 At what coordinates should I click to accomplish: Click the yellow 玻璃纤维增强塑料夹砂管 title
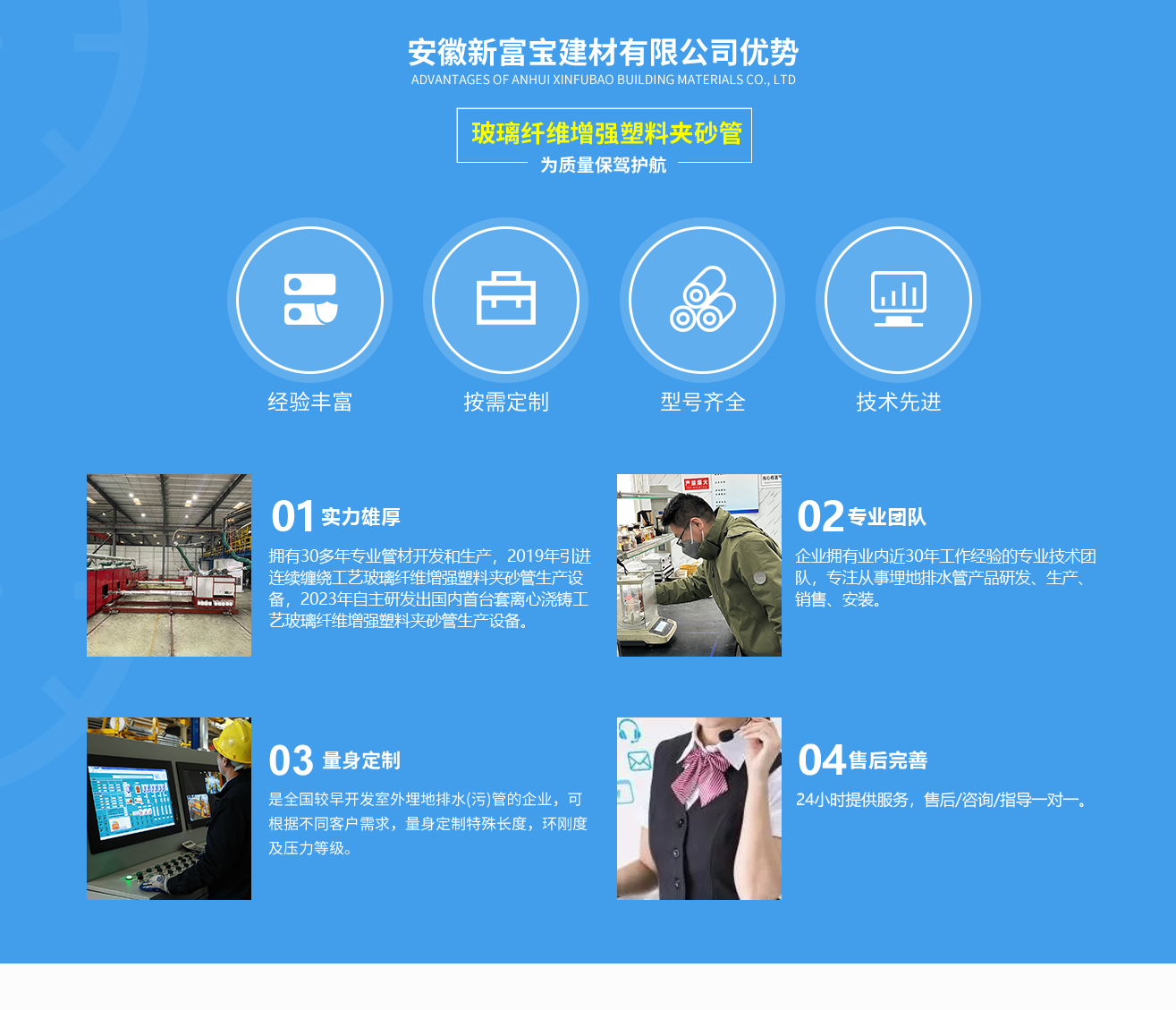(606, 133)
